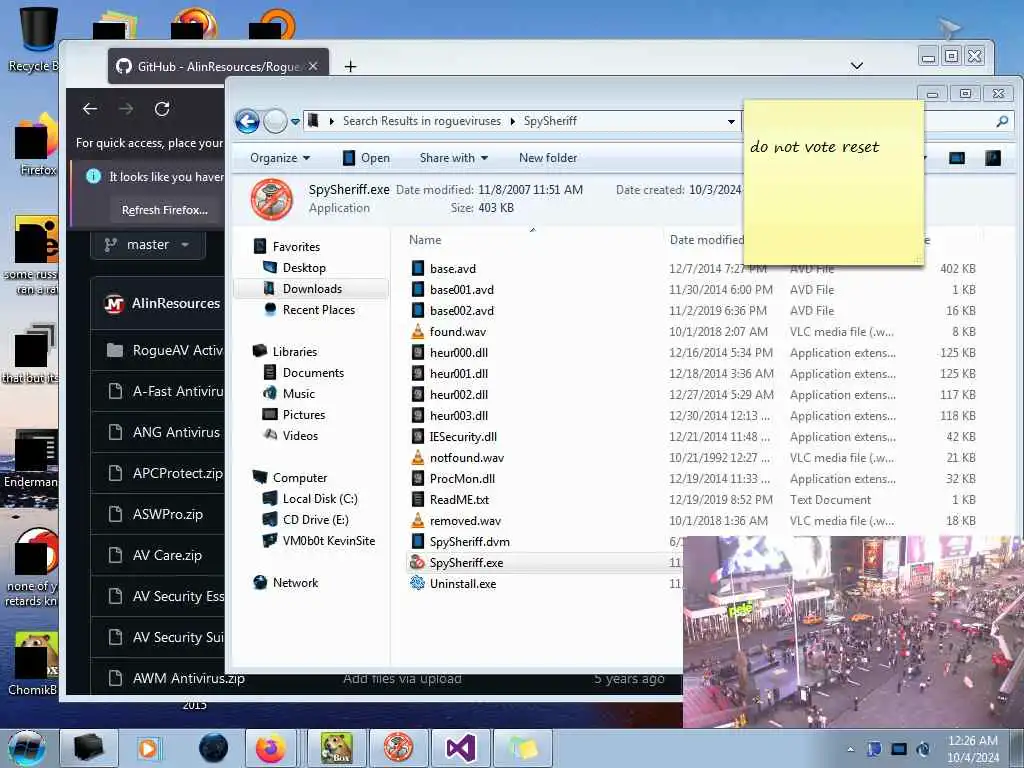Open AlinResources profile link on GitHub

click(176, 303)
